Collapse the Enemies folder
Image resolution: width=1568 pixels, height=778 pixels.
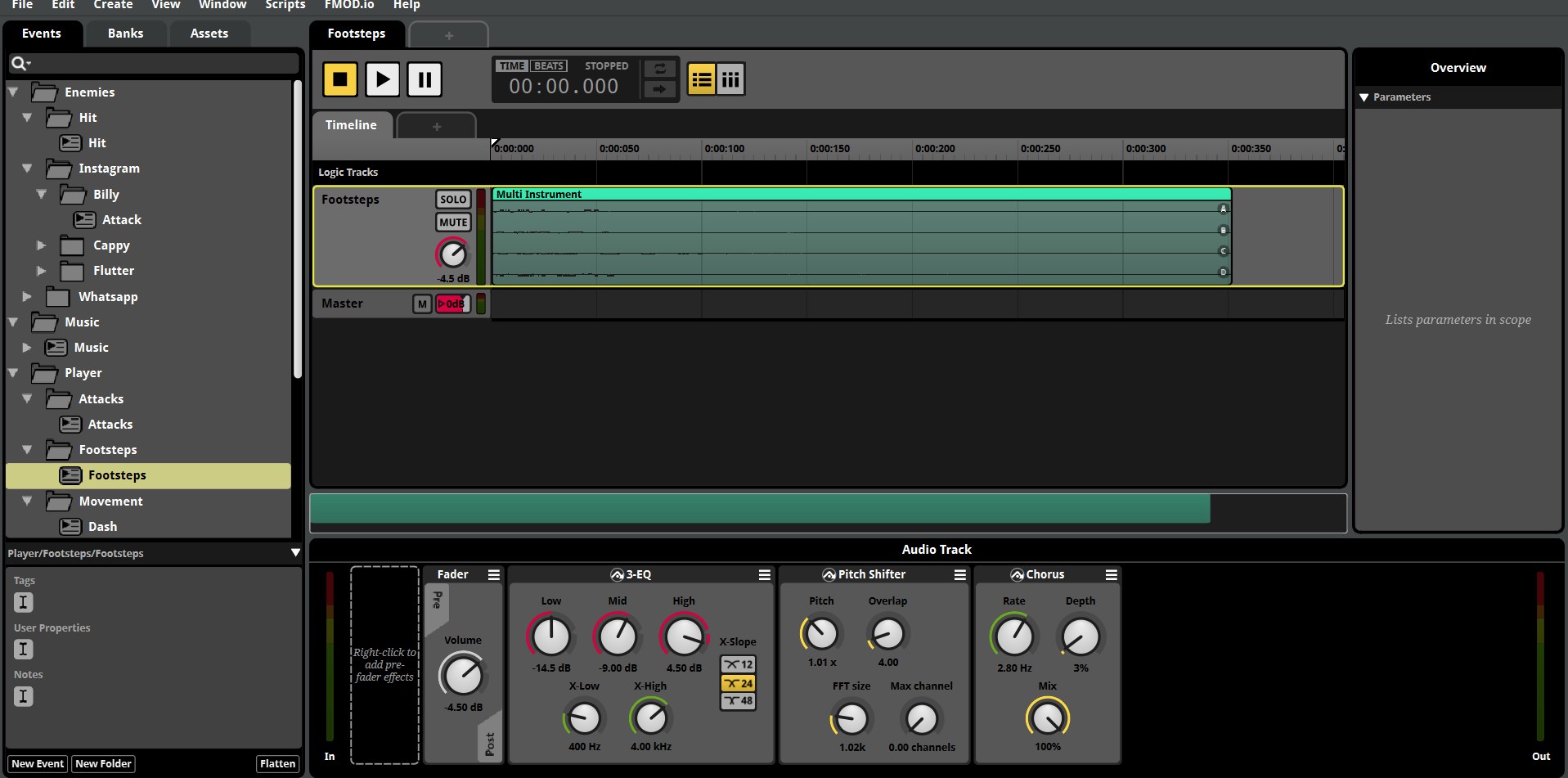click(13, 92)
